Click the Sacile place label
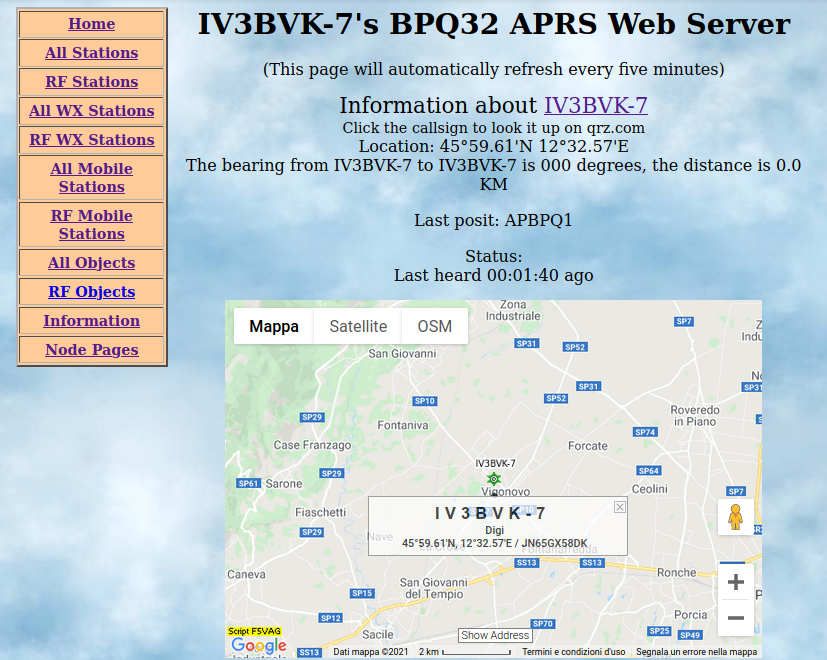 click(x=378, y=634)
